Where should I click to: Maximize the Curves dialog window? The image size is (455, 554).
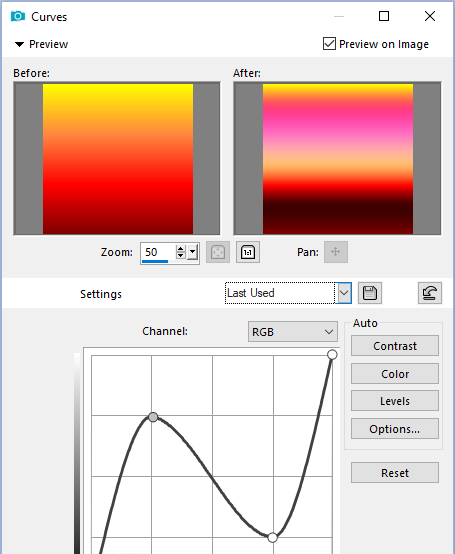[x=384, y=16]
